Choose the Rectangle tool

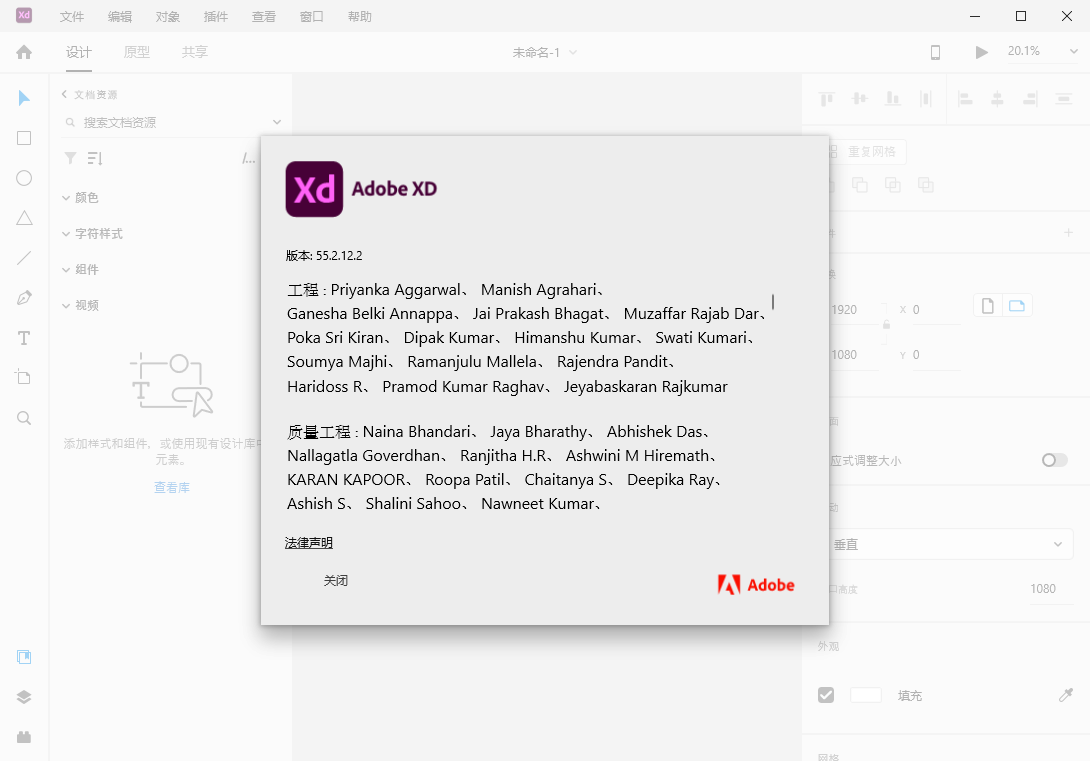pyautogui.click(x=24, y=138)
